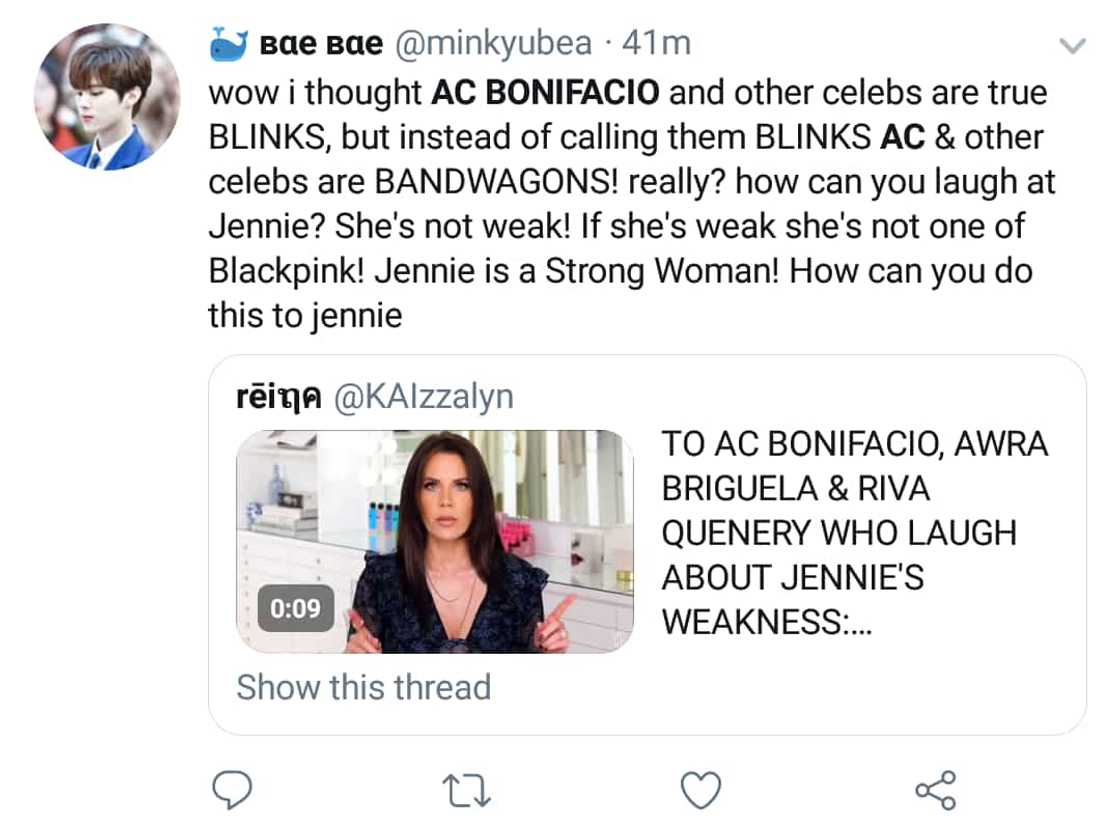Click the Show this thread link
This screenshot has height=827, width=1120.
(363, 688)
